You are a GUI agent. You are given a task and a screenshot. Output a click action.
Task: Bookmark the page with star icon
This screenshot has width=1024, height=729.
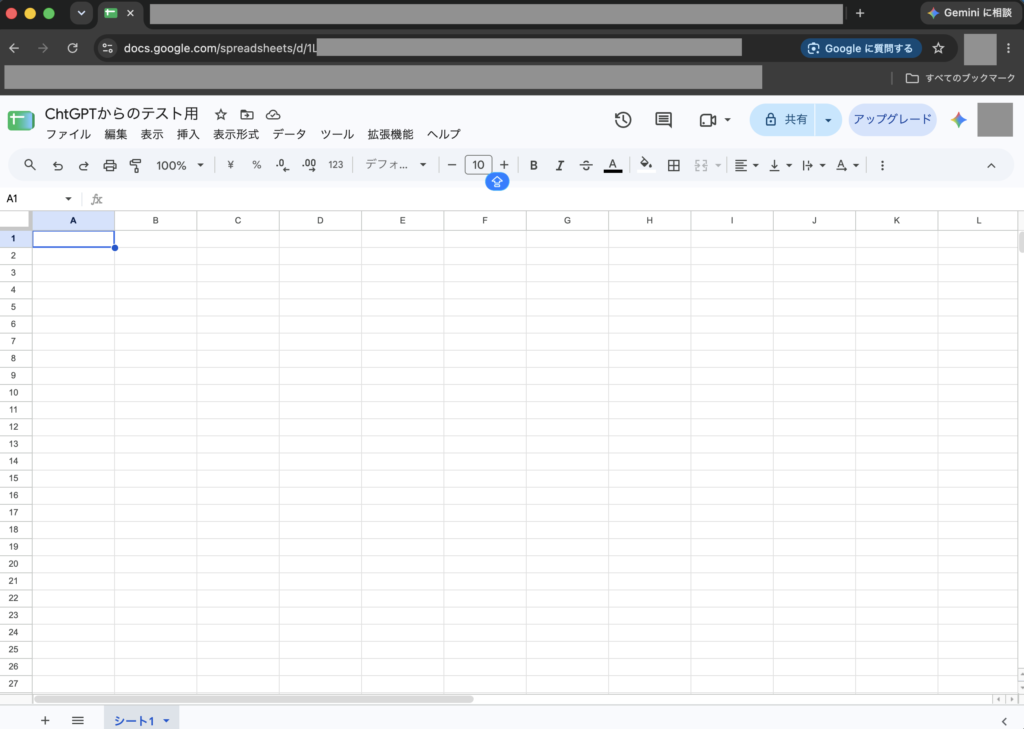(x=938, y=48)
